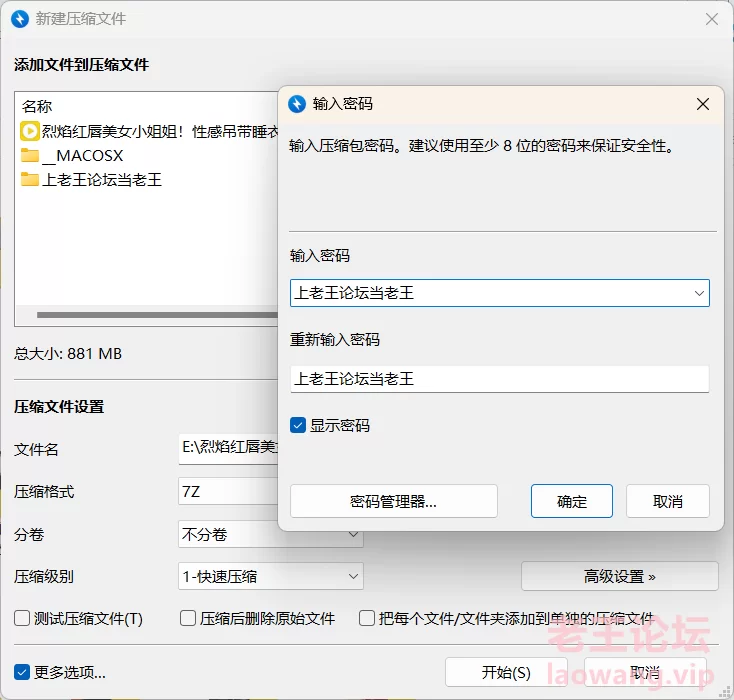Click the video file icon in file list
This screenshot has height=700, width=734.
pos(29,132)
